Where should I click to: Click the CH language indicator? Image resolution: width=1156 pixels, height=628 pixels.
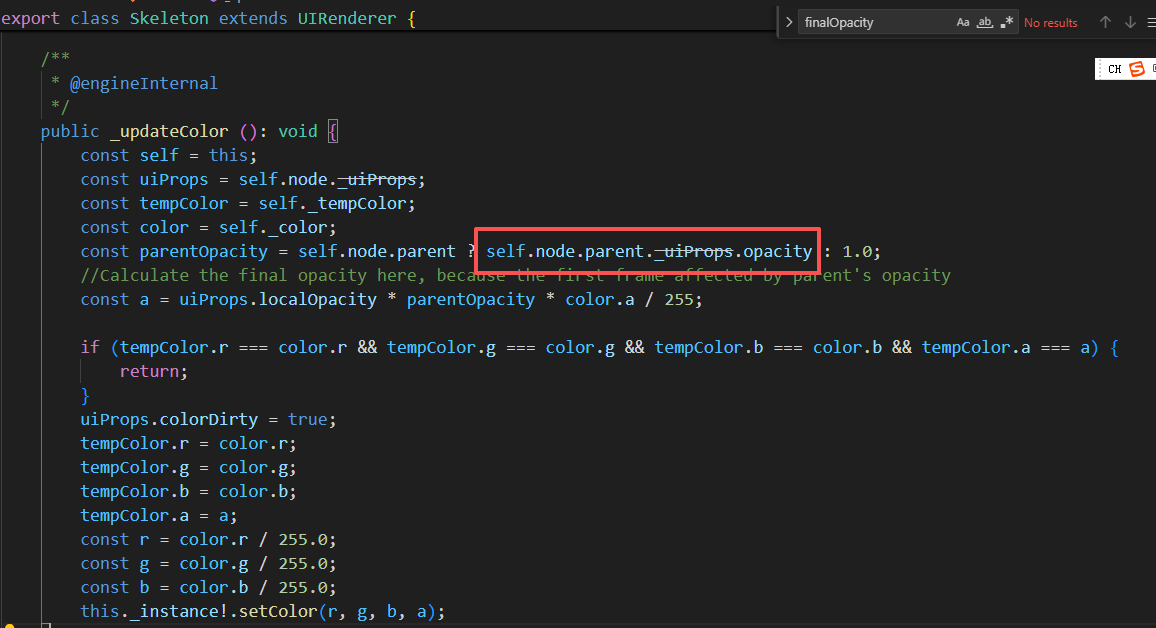click(x=1114, y=69)
